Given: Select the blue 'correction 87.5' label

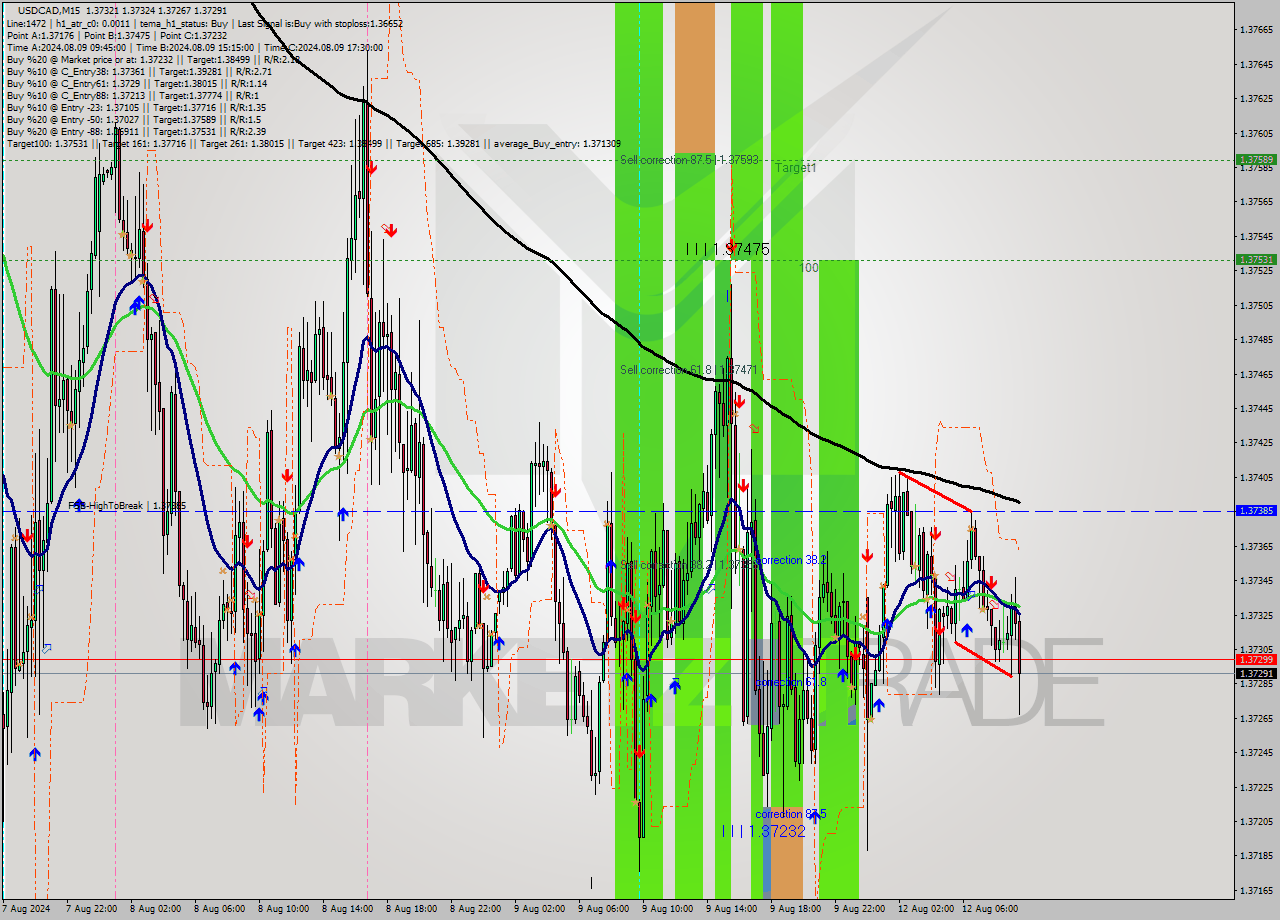Looking at the screenshot, I should point(791,814).
